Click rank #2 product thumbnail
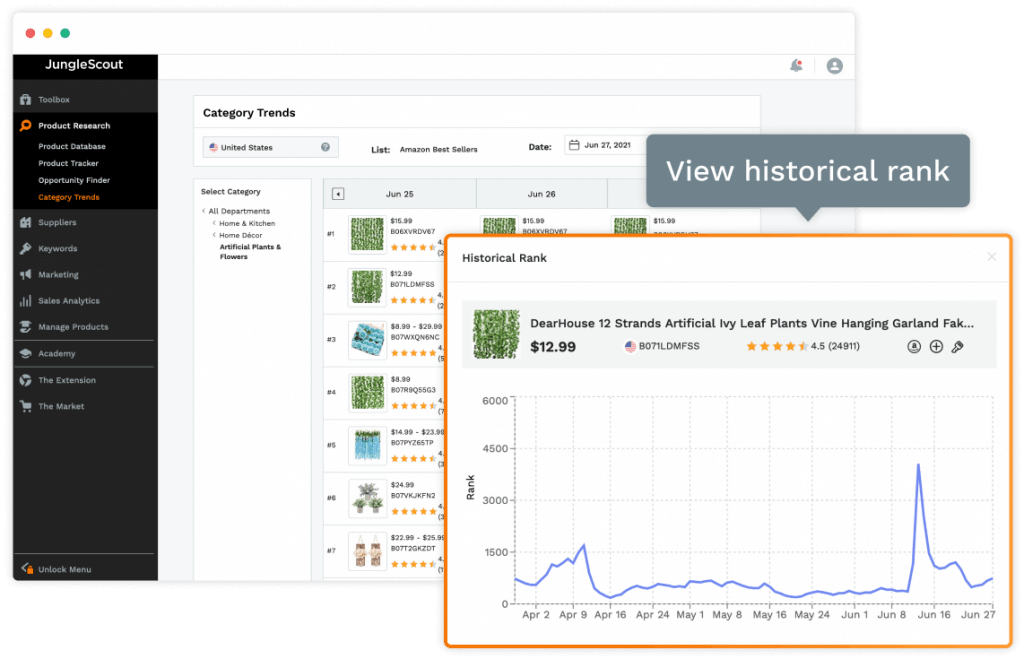Screen dimensions: 1024x659 pos(367,287)
